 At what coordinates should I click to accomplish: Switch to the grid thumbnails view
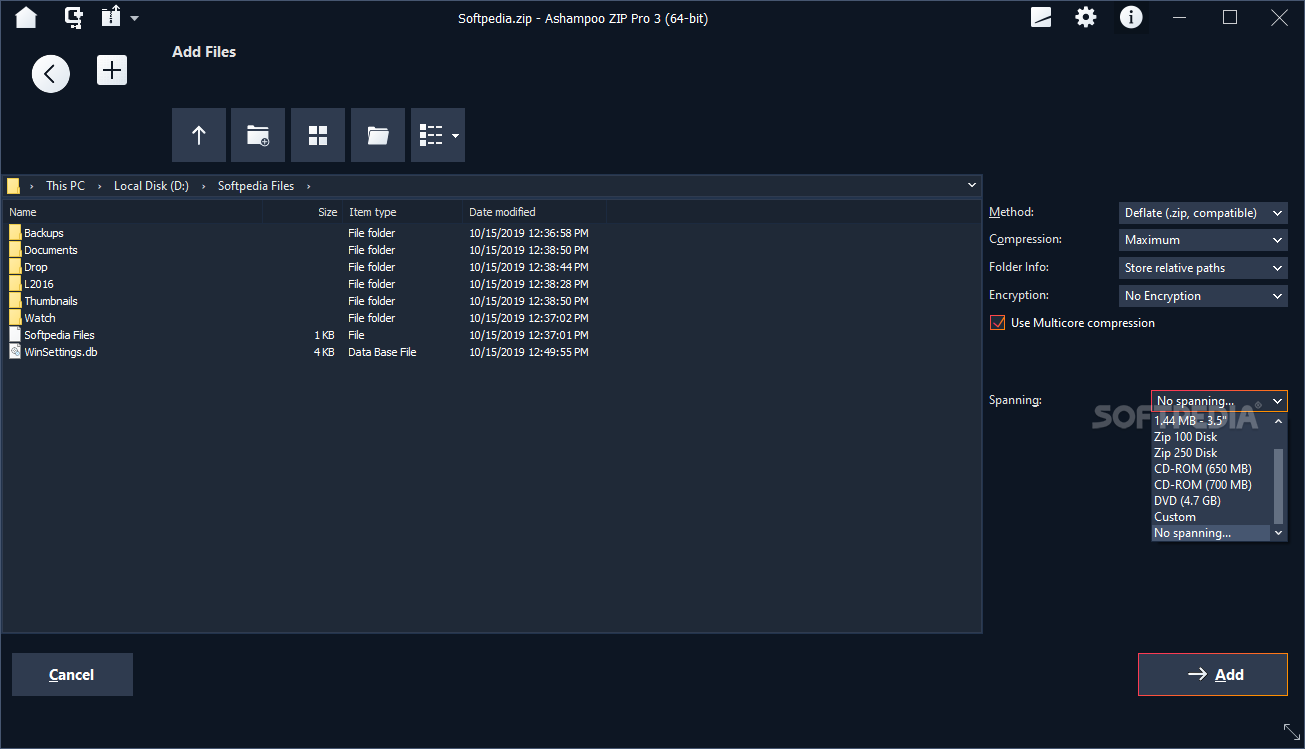318,135
